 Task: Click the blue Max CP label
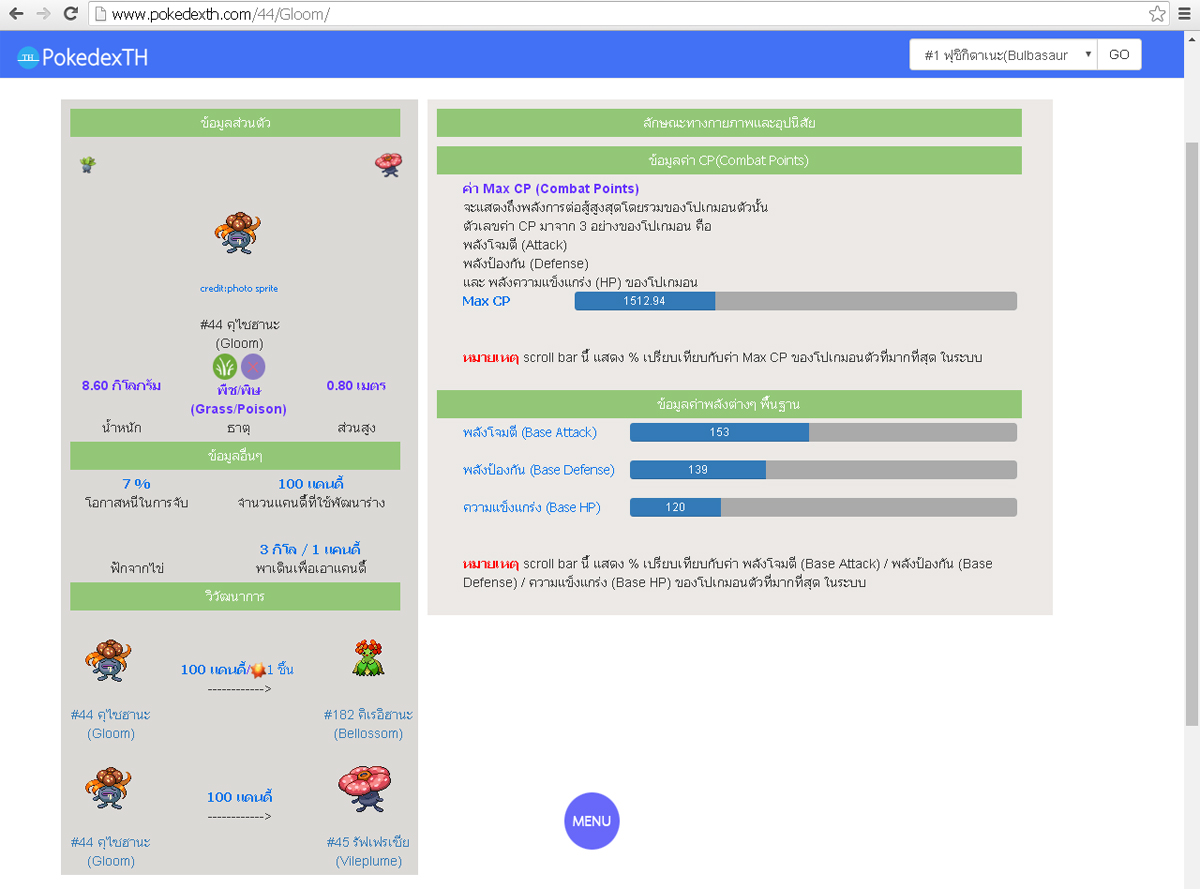point(486,301)
